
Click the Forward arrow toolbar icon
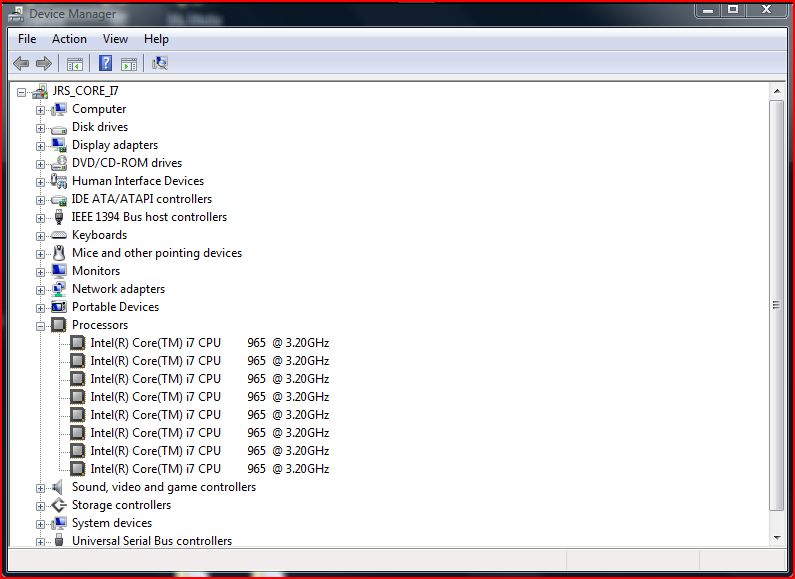tap(44, 63)
